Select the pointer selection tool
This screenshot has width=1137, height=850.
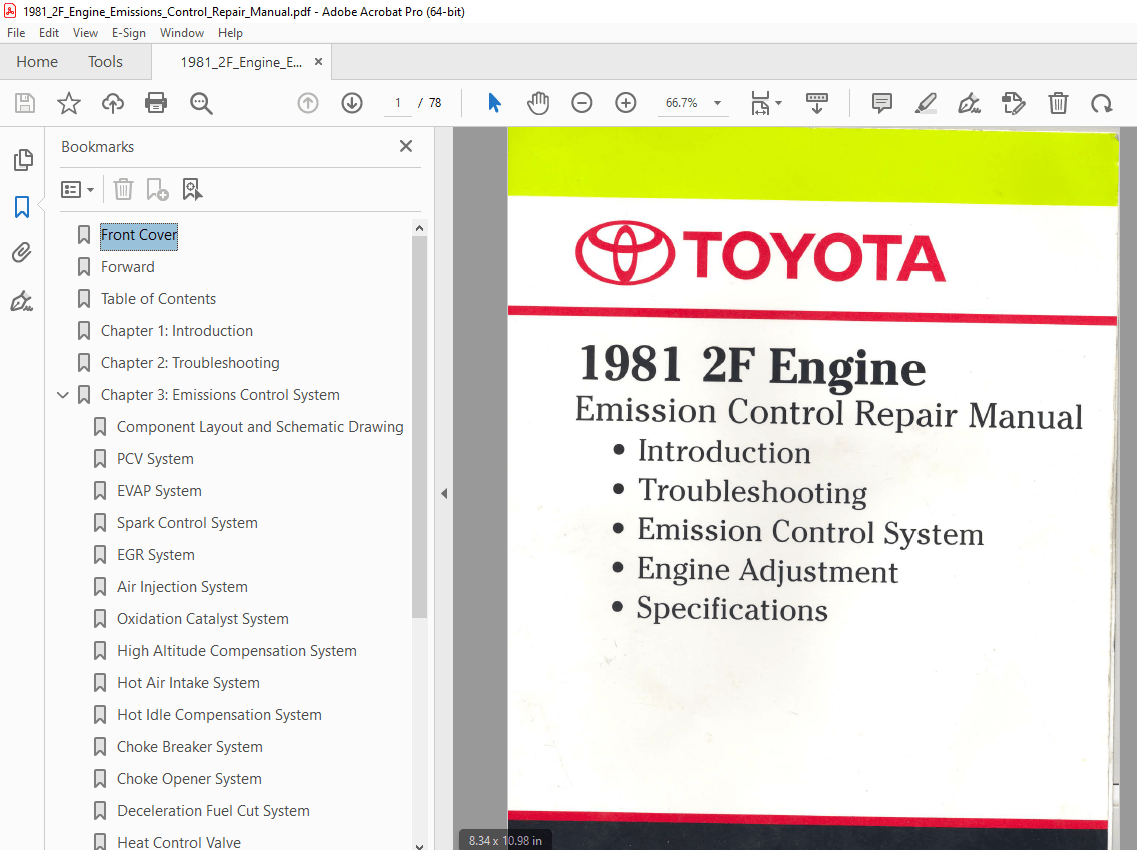(x=493, y=102)
